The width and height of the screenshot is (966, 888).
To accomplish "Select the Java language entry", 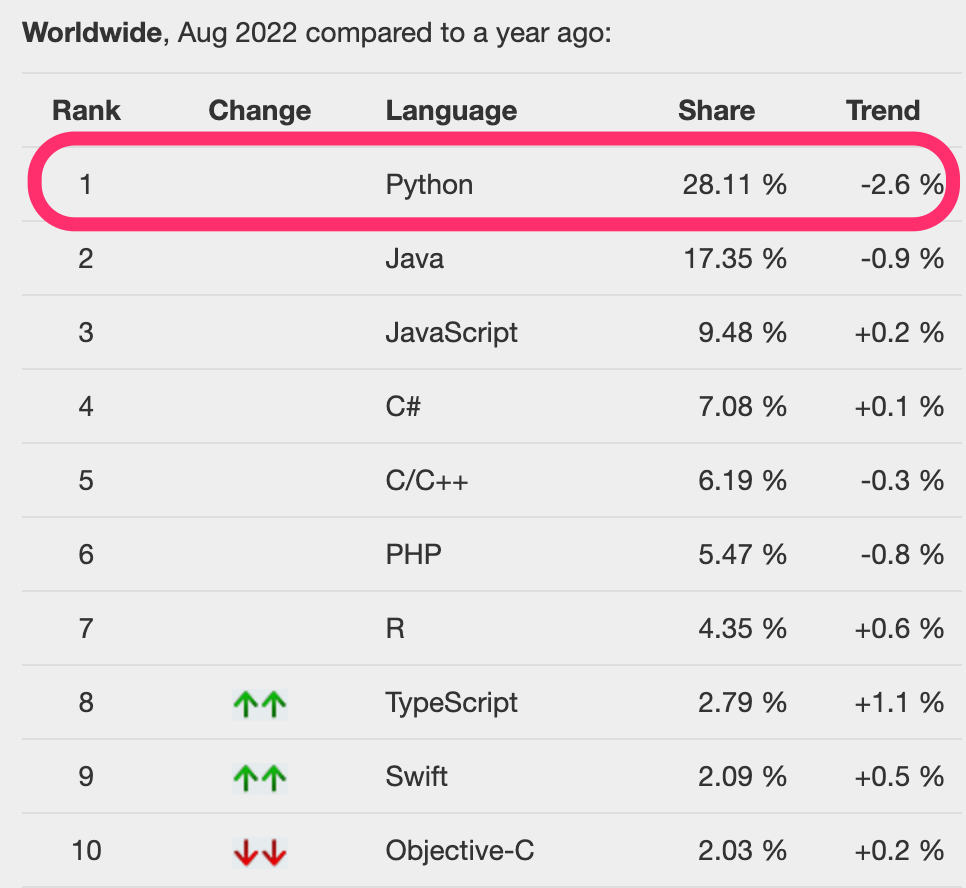I will [415, 258].
